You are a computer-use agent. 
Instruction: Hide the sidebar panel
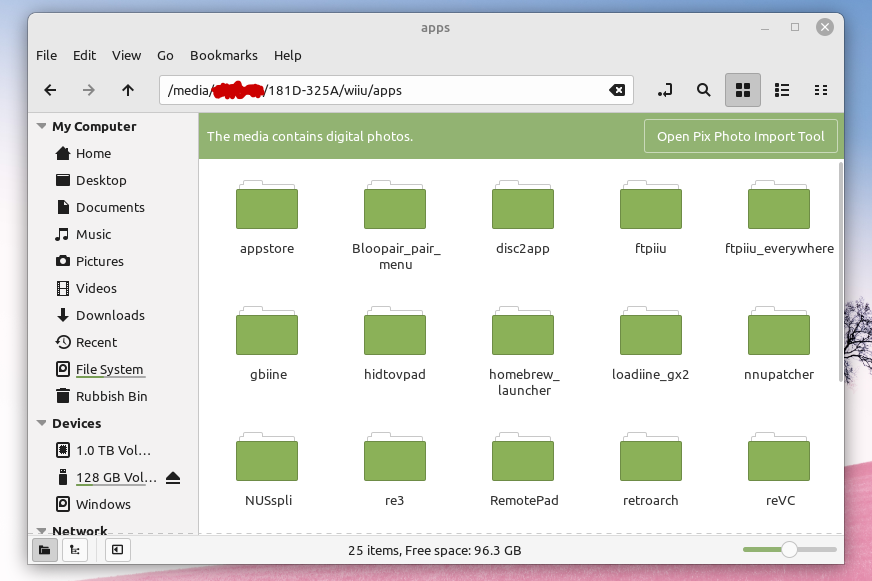[x=117, y=550]
